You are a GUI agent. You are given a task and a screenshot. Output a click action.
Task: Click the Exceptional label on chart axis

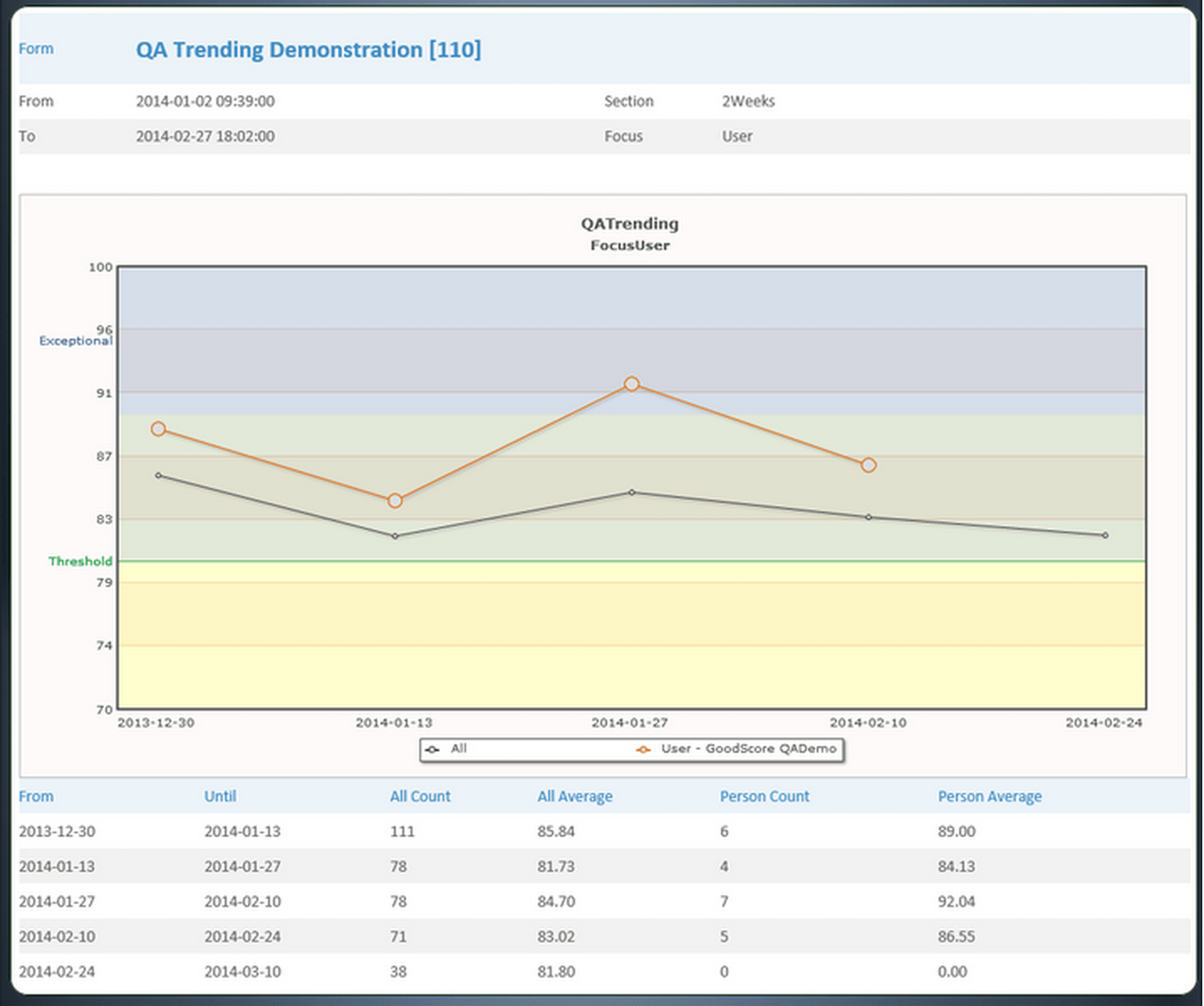75,341
